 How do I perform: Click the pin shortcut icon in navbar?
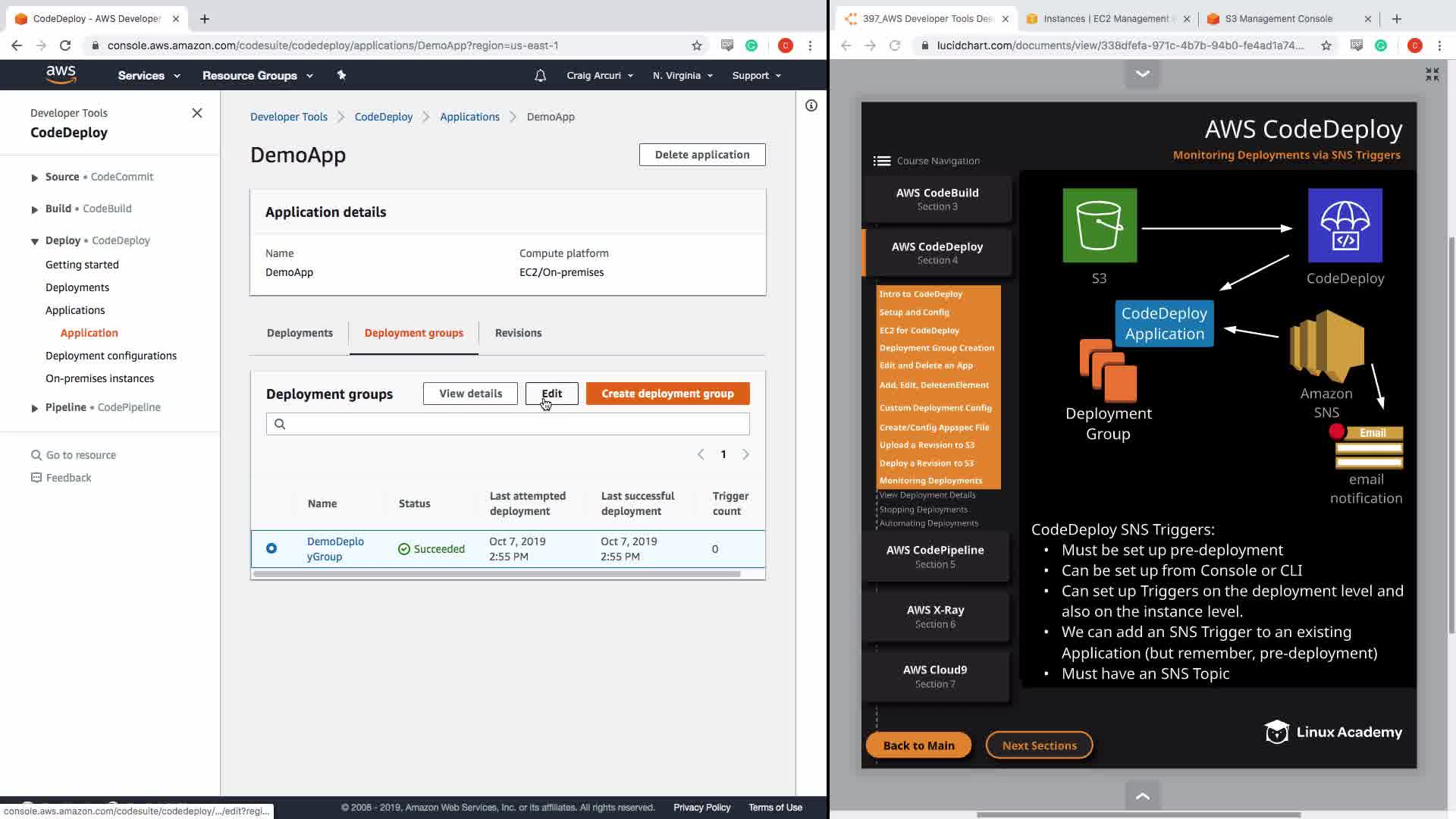coord(341,75)
